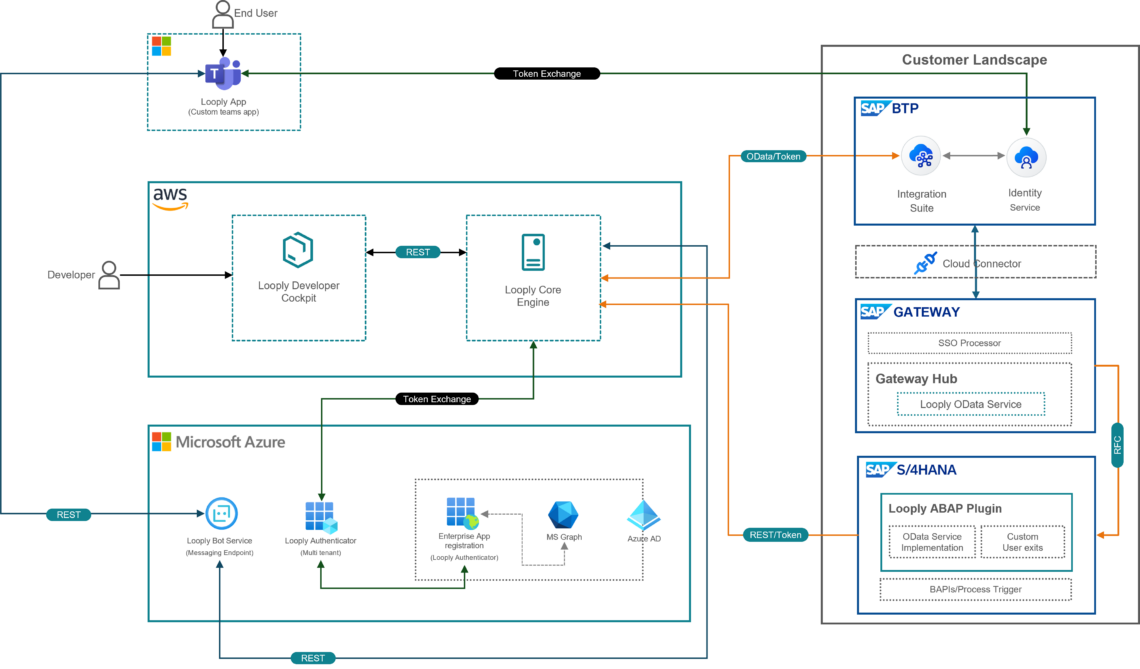Select the Microsoft Teams icon in Looply App

pyautogui.click(x=221, y=72)
